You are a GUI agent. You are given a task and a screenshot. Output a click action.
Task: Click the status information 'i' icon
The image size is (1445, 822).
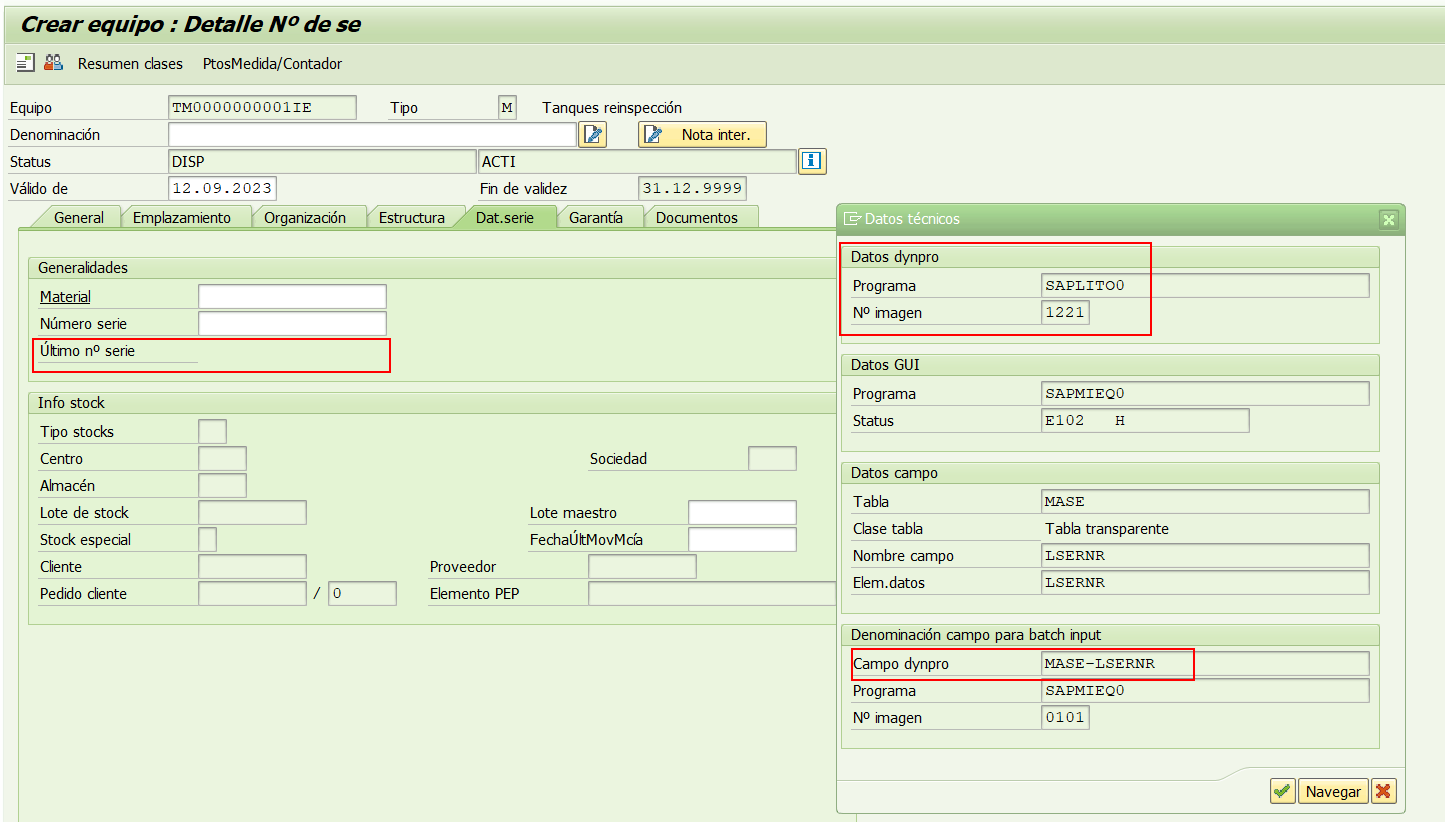(812, 162)
